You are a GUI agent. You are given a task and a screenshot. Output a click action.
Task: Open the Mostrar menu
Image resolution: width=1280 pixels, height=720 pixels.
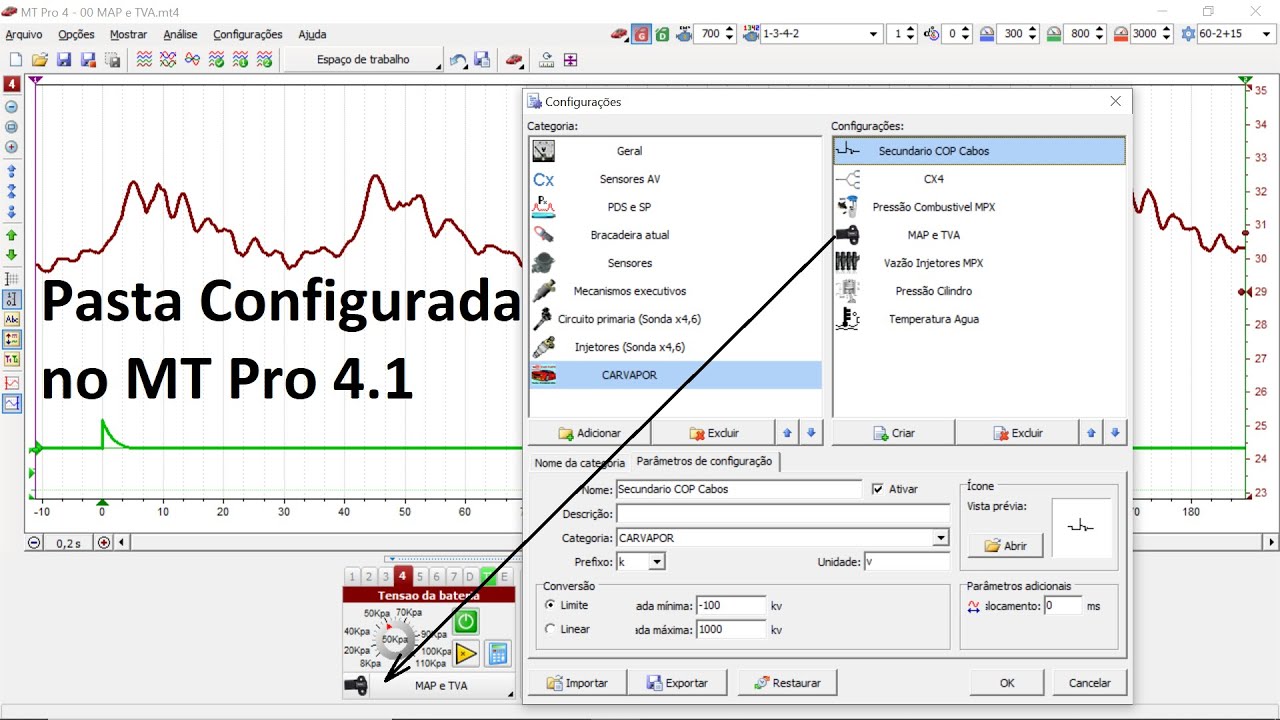[x=129, y=34]
